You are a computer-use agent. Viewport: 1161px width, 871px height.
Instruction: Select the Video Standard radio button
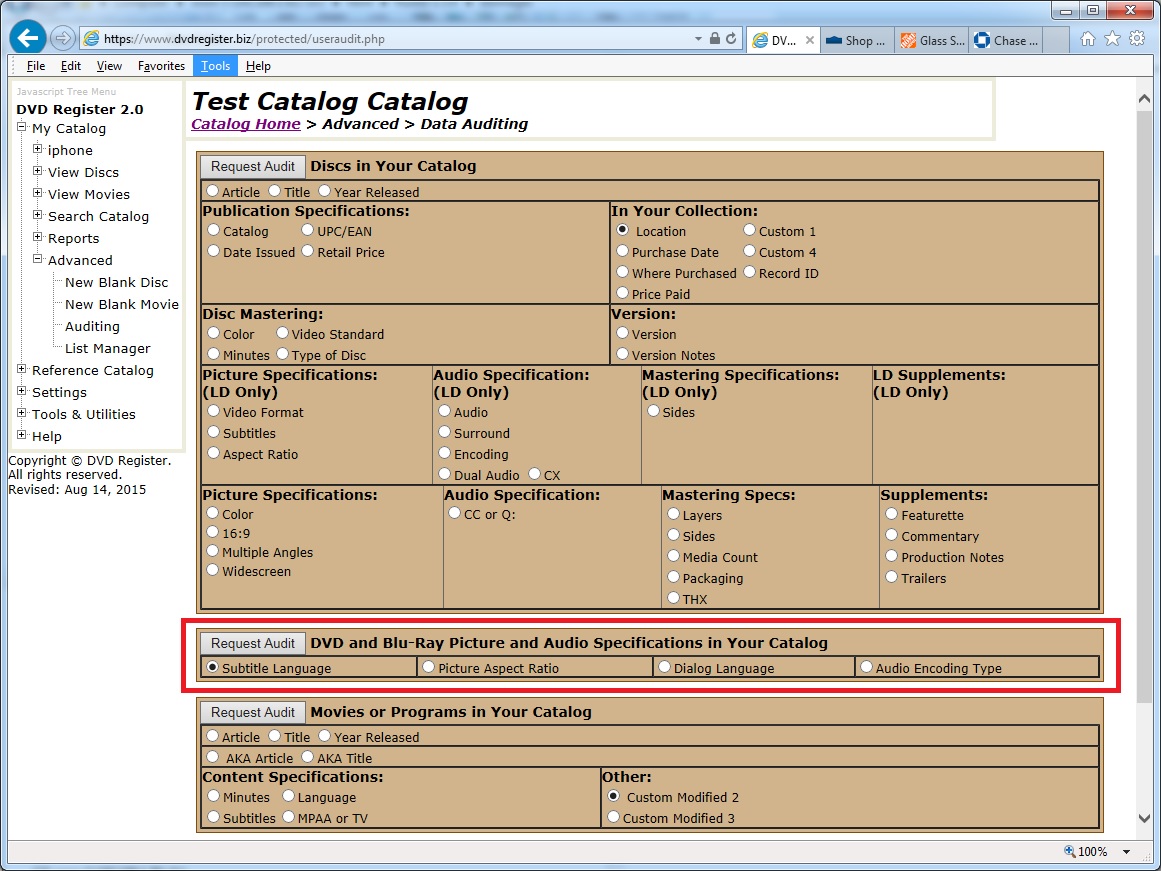(282, 333)
